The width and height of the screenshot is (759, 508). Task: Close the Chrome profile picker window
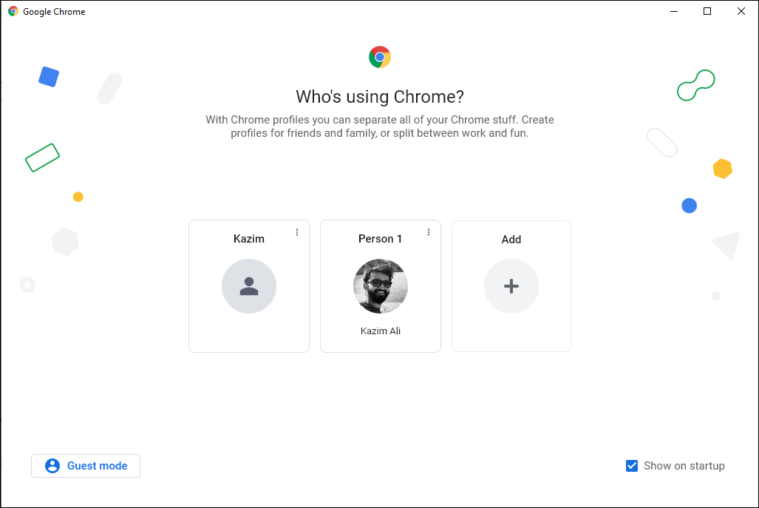tap(741, 11)
